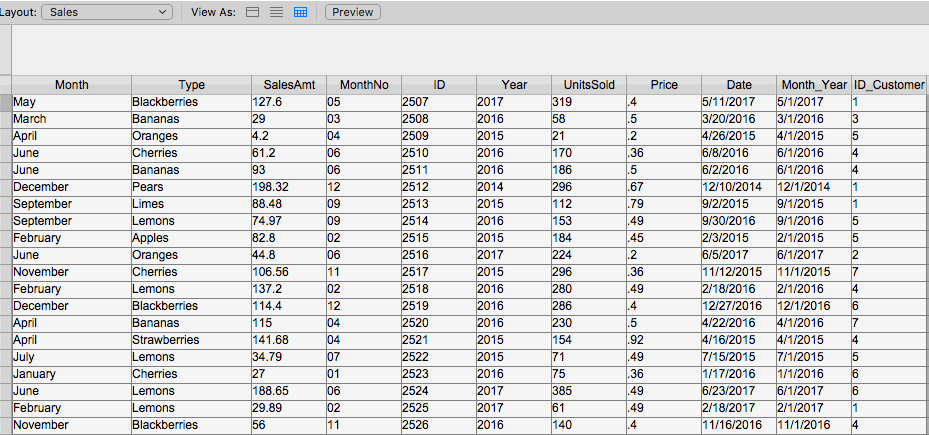The height and width of the screenshot is (435, 929).
Task: Click the Type cell 'Limes'
Action: click(191, 204)
